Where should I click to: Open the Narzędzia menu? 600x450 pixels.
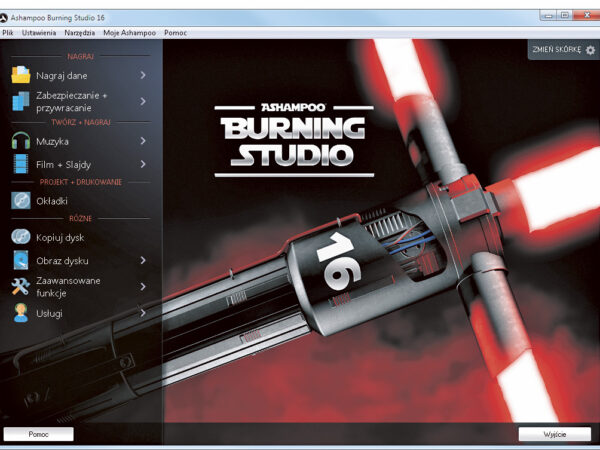pos(81,33)
